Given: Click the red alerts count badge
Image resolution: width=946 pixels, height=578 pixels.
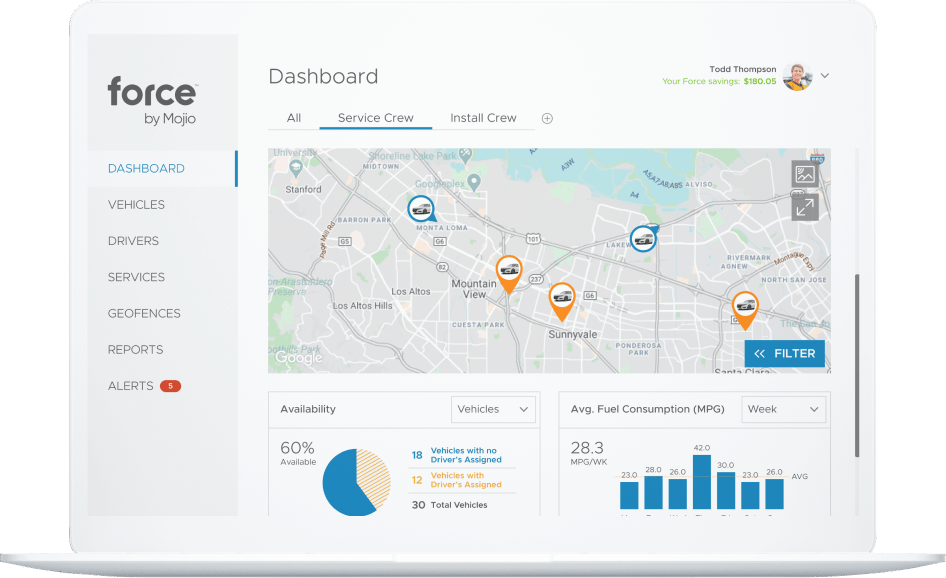Looking at the screenshot, I should [170, 386].
